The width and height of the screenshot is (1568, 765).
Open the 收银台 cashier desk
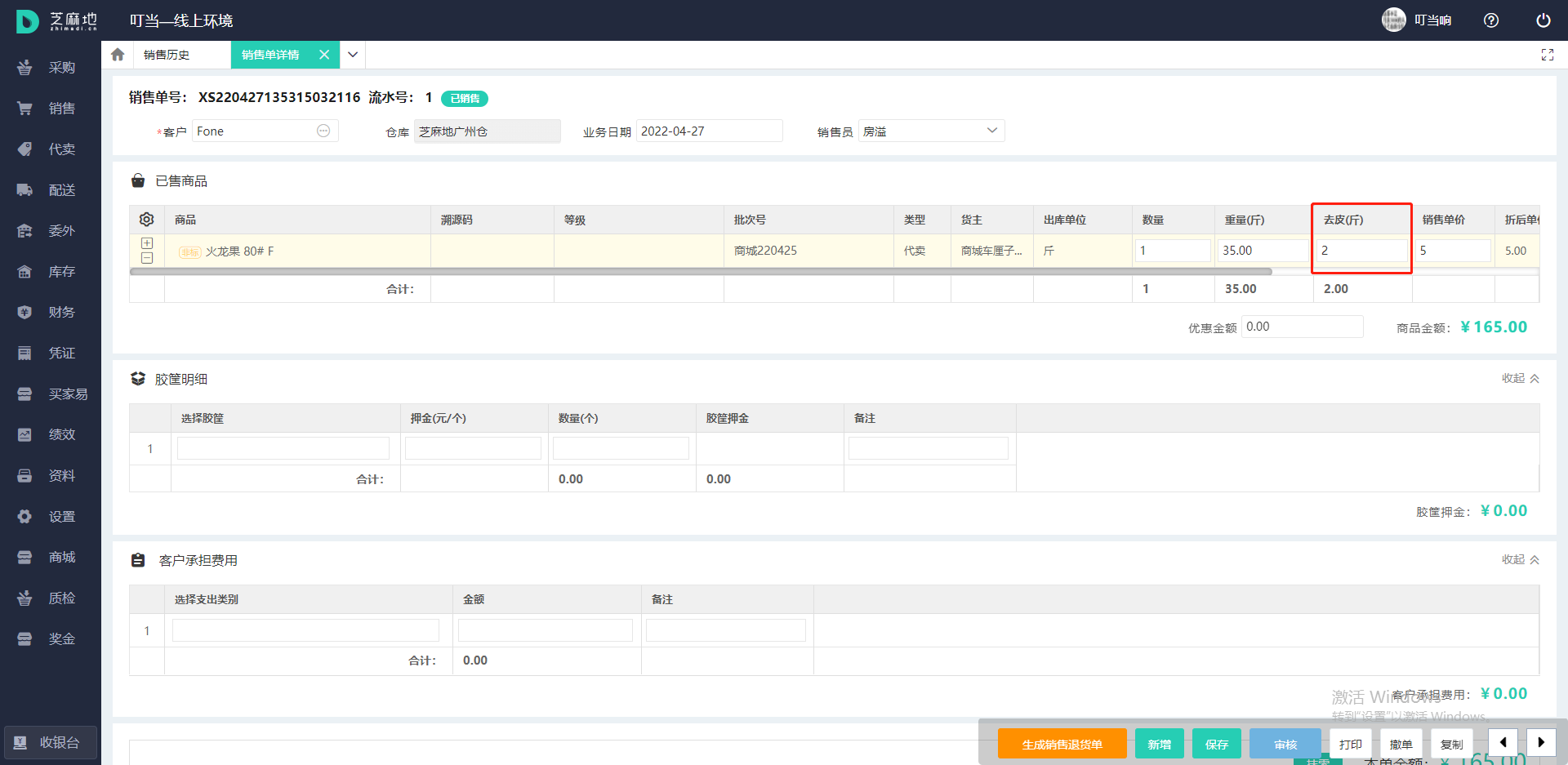point(50,742)
